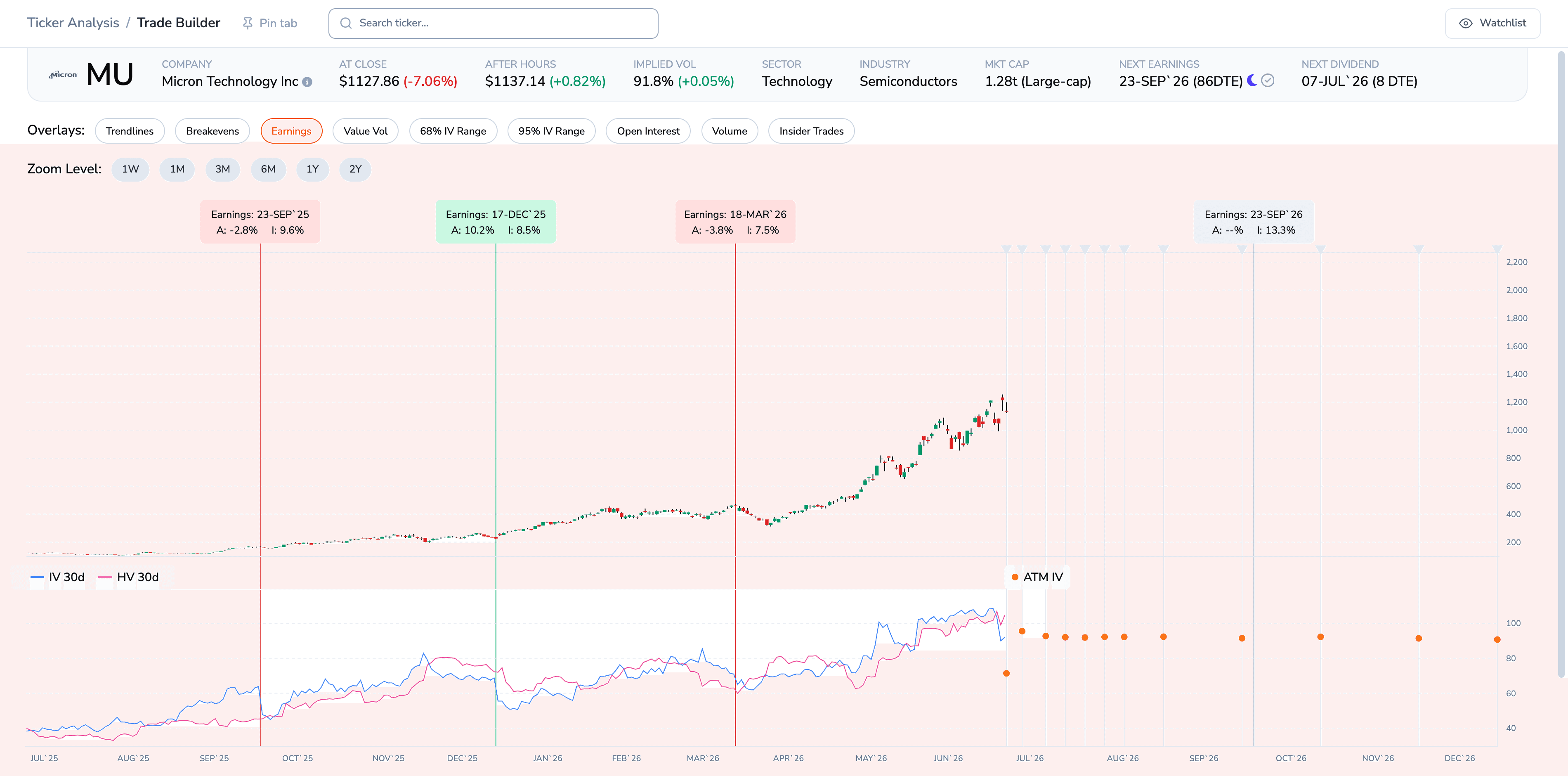Turn on the Open Interest overlay
The width and height of the screenshot is (1568, 776).
point(648,131)
